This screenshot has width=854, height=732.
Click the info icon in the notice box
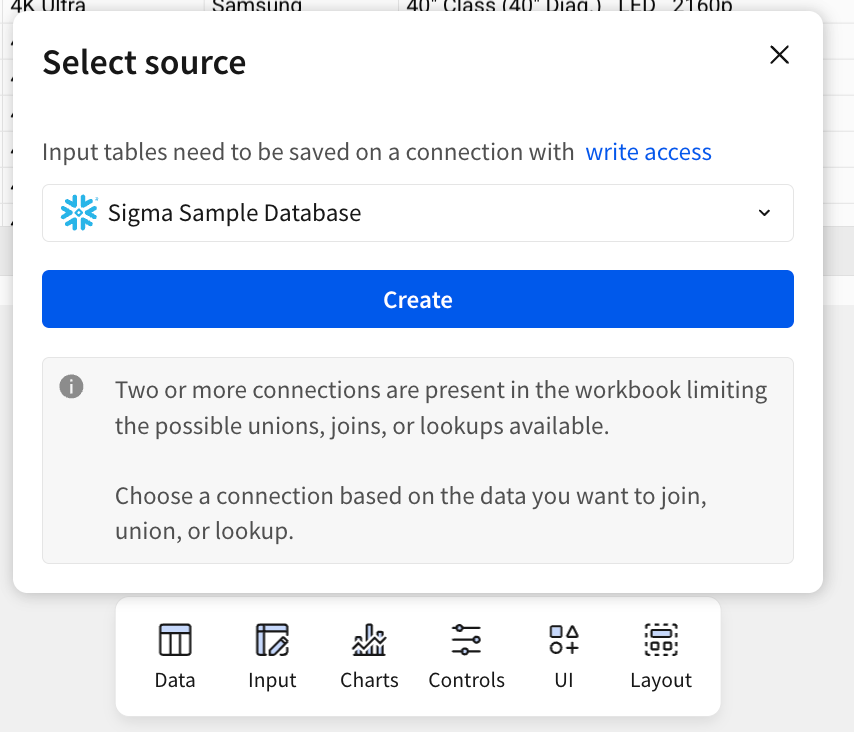pyautogui.click(x=71, y=387)
